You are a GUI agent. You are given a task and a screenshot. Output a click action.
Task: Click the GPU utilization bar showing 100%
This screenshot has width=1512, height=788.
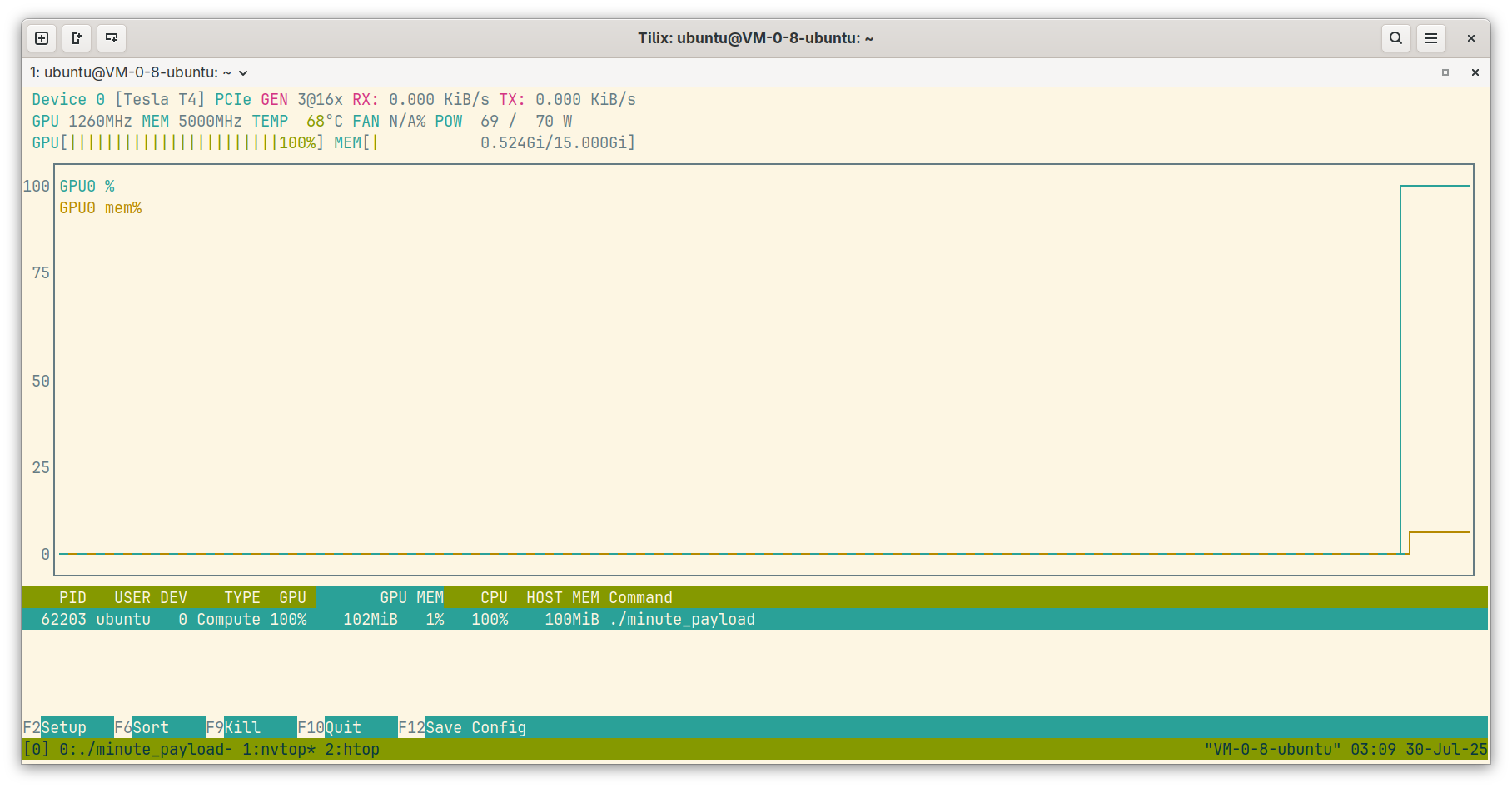pos(175,142)
